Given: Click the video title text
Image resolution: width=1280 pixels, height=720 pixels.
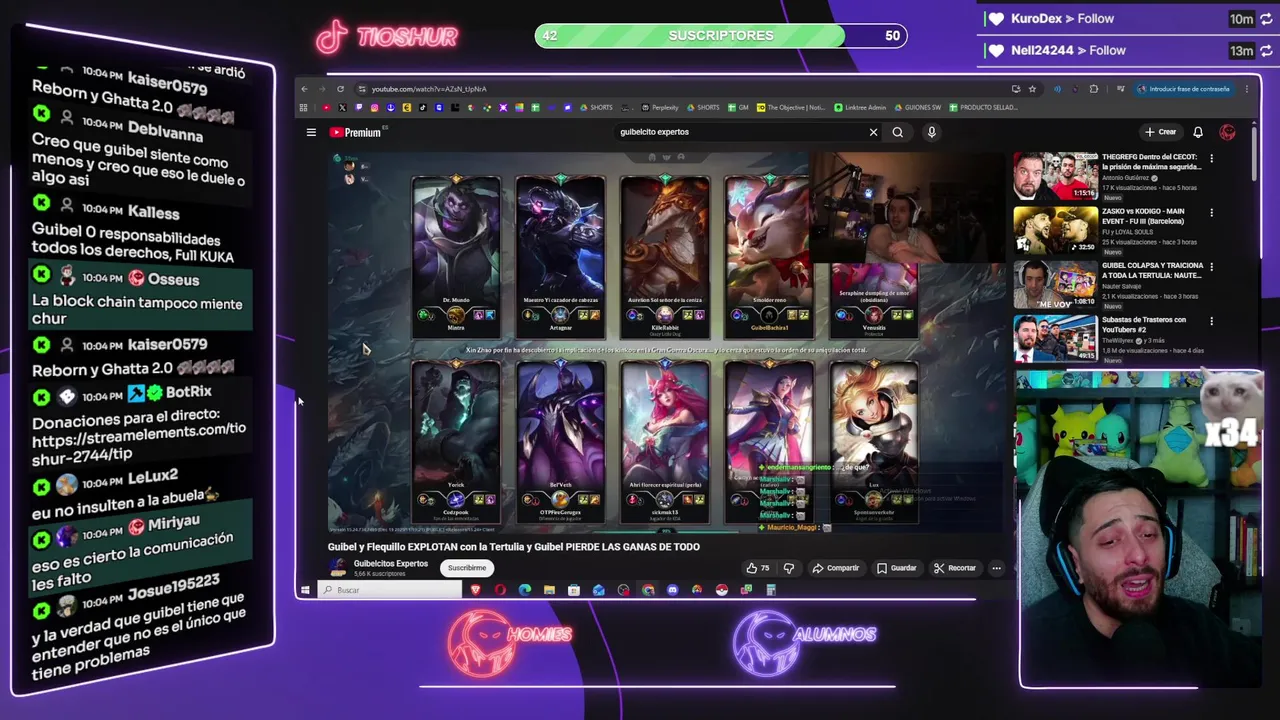Looking at the screenshot, I should pyautogui.click(x=514, y=547).
